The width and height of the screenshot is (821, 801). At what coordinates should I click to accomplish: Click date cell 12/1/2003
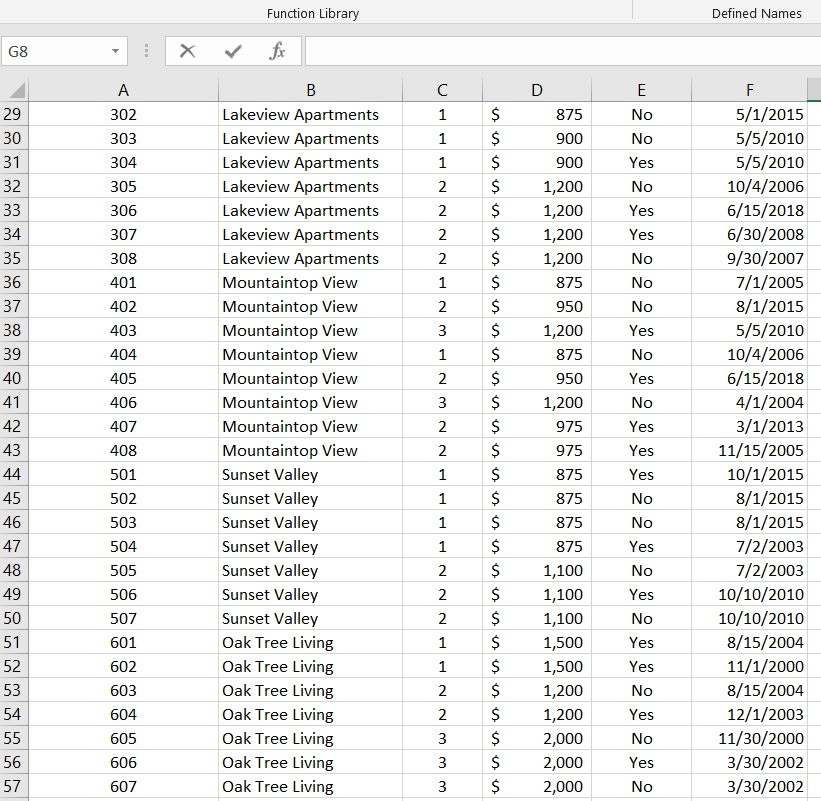(x=750, y=714)
